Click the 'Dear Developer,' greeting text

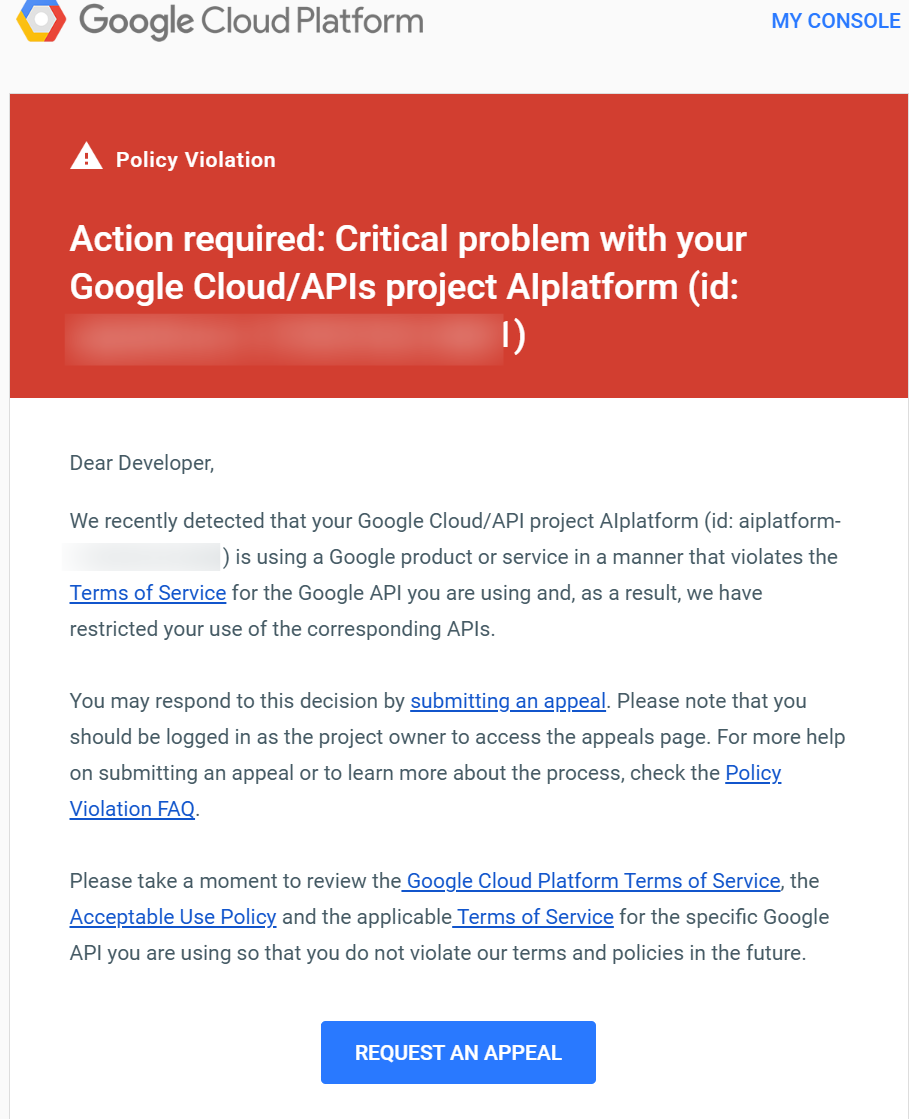[142, 463]
